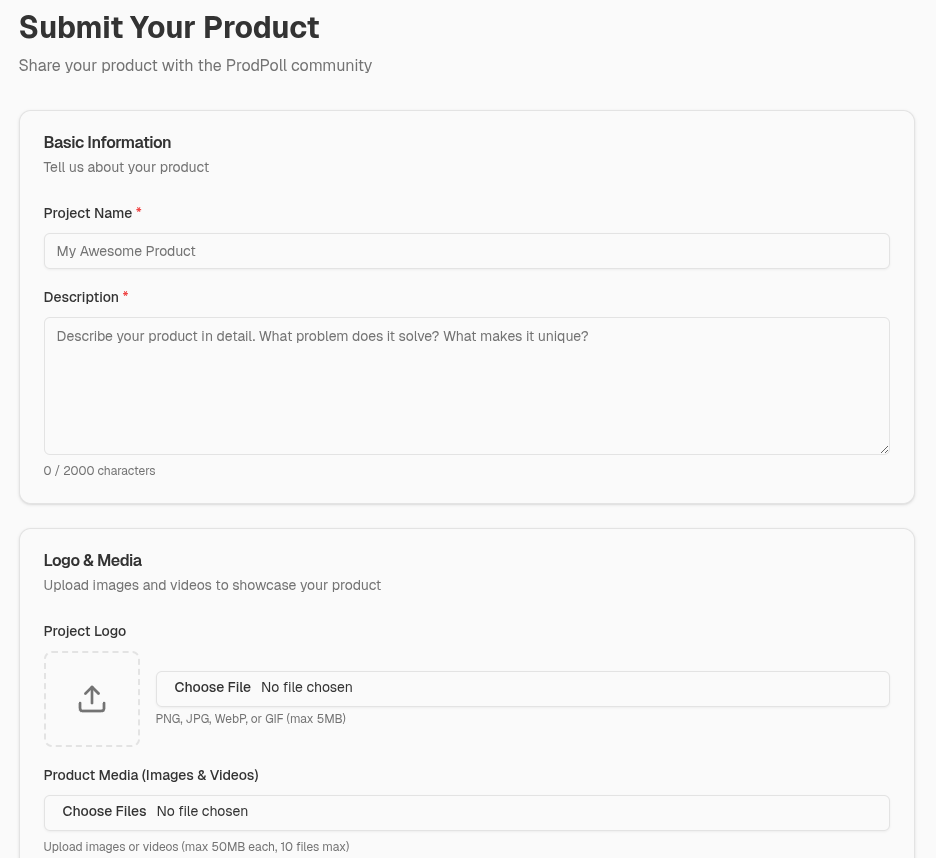Click inside the Project Name input field

466,251
